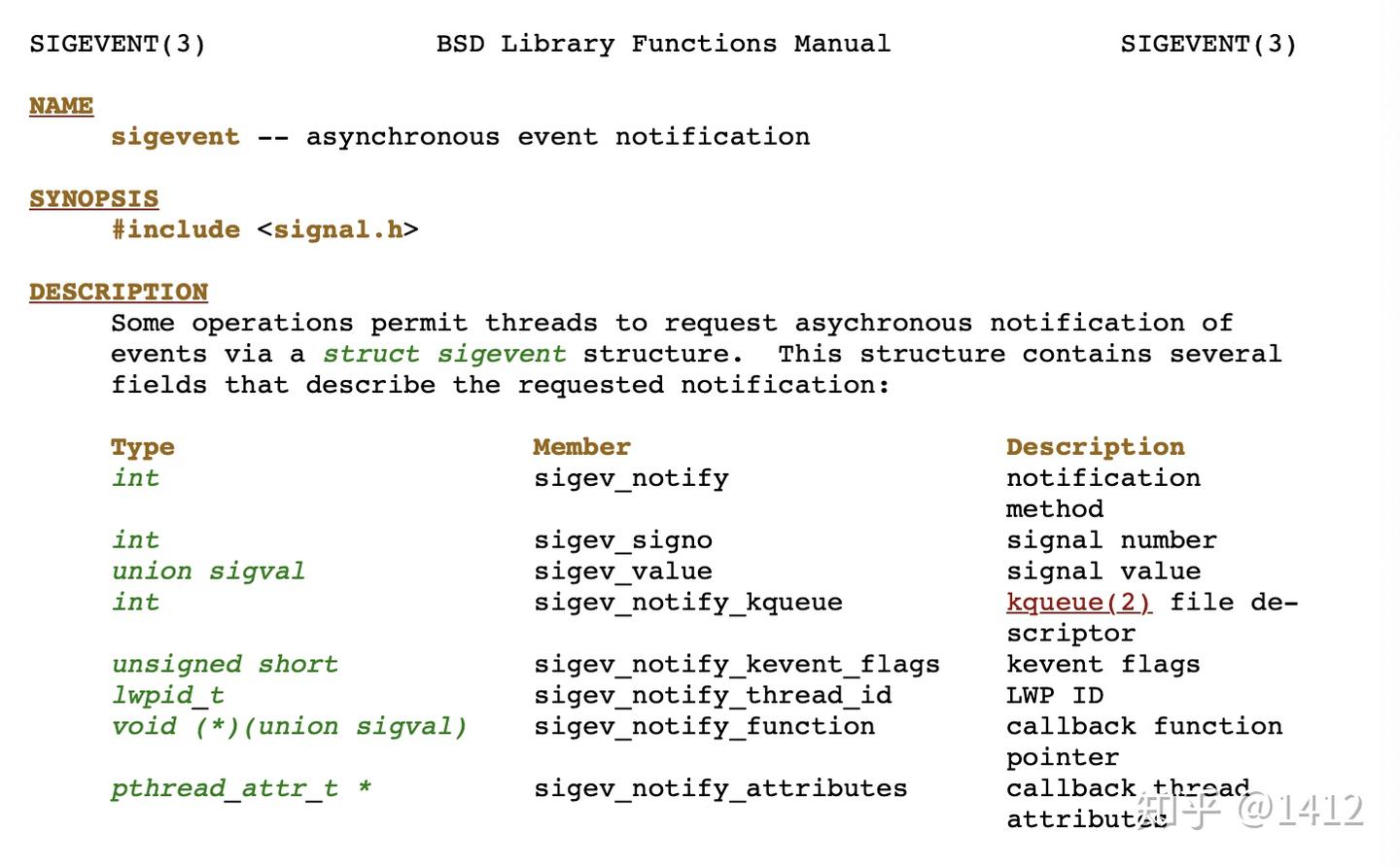Click the NAME section heading
The width and height of the screenshot is (1400, 867).
61,106
